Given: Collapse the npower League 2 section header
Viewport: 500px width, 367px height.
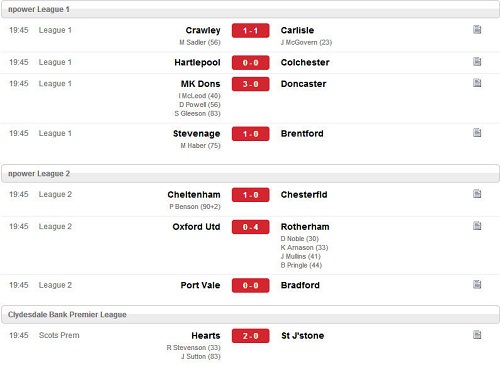Looking at the screenshot, I should pos(250,174).
